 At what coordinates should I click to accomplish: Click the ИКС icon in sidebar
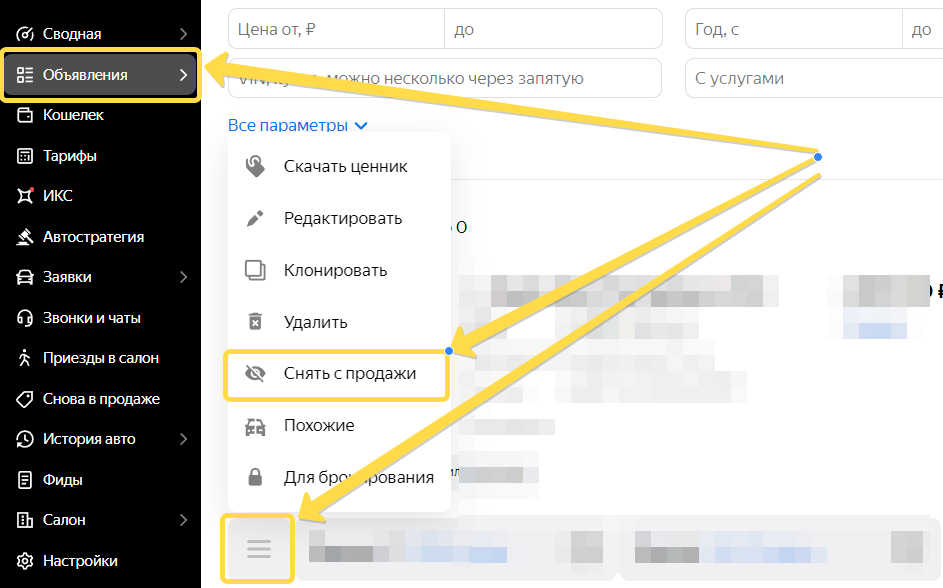26,196
